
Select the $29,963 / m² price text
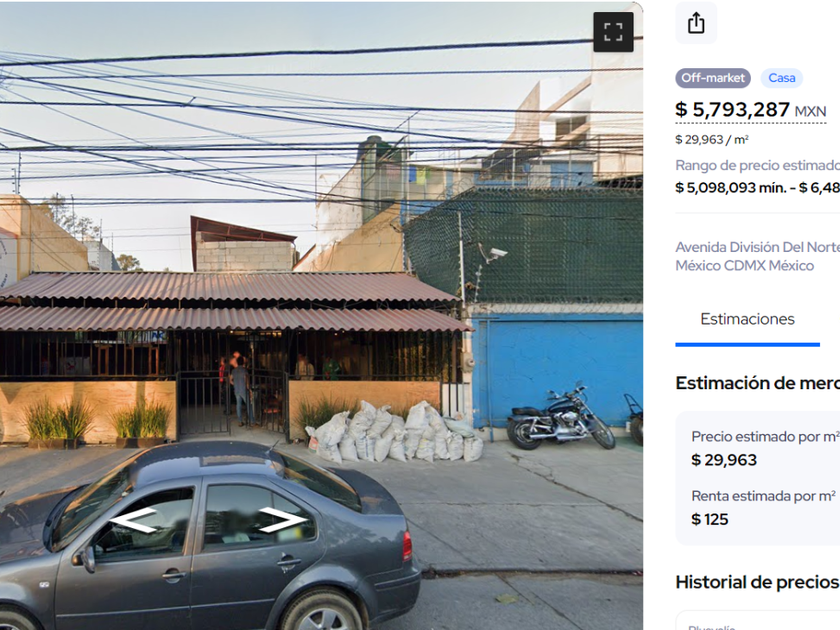coord(711,140)
